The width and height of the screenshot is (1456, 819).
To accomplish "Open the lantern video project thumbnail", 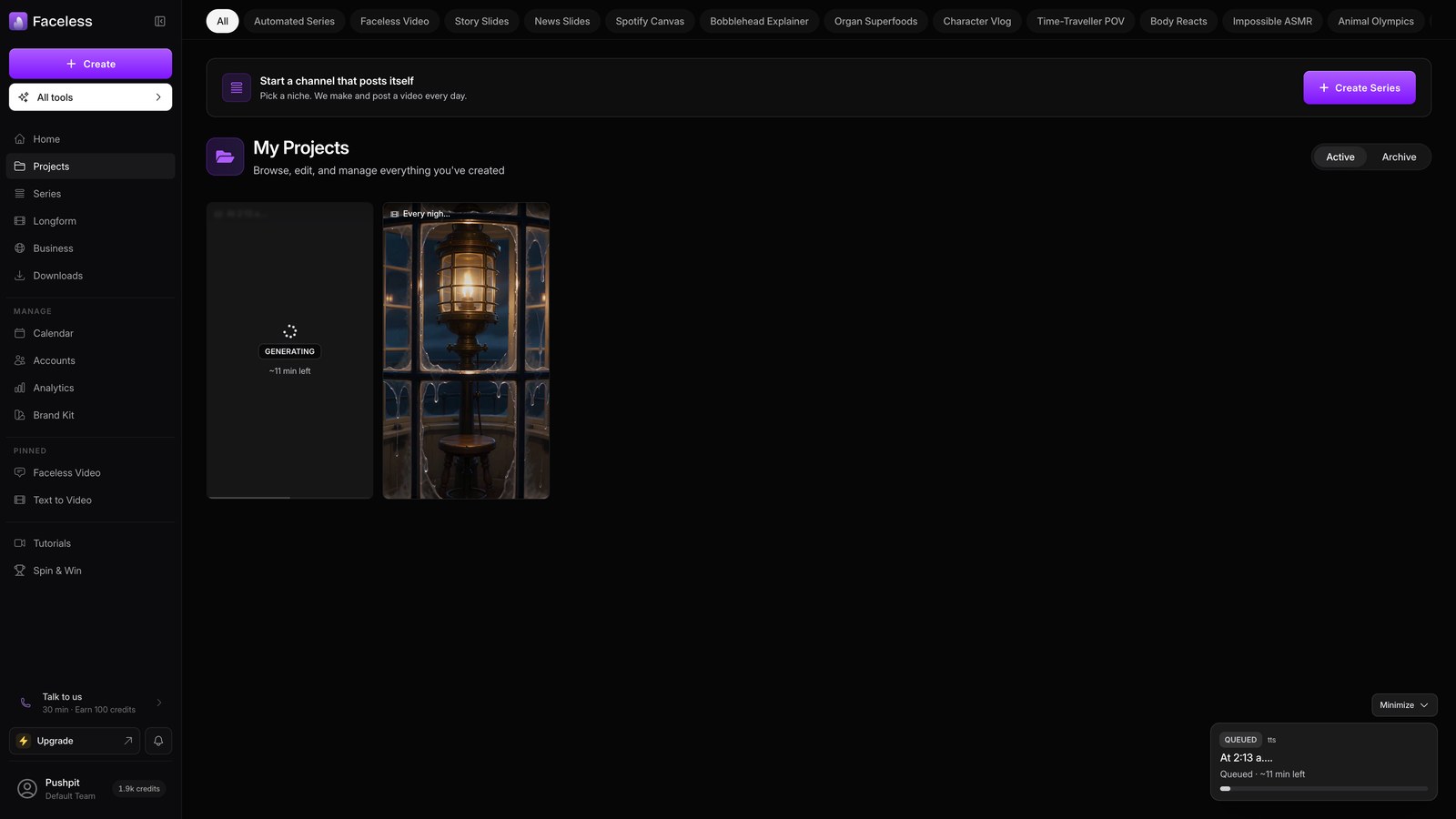I will tap(466, 350).
